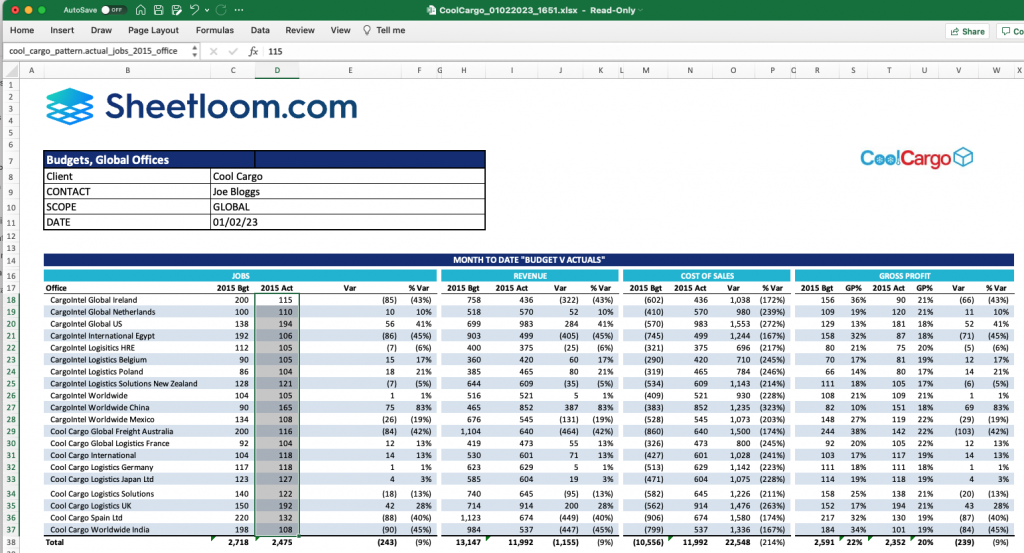Click the Comments button
Image resolution: width=1024 pixels, height=553 pixels.
[1010, 31]
